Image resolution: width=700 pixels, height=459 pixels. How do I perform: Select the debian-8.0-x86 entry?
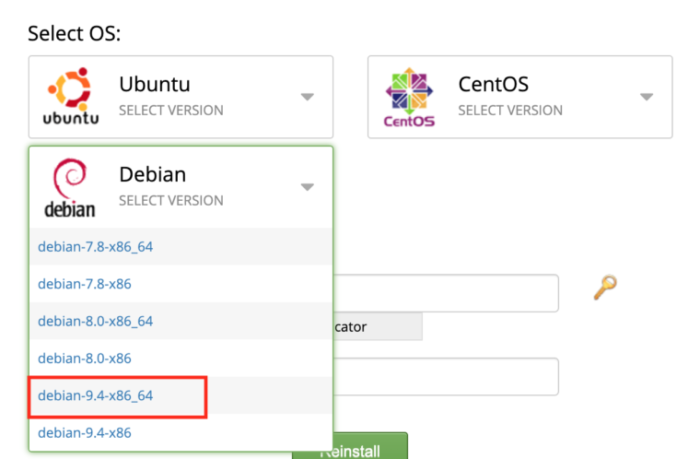click(x=84, y=358)
